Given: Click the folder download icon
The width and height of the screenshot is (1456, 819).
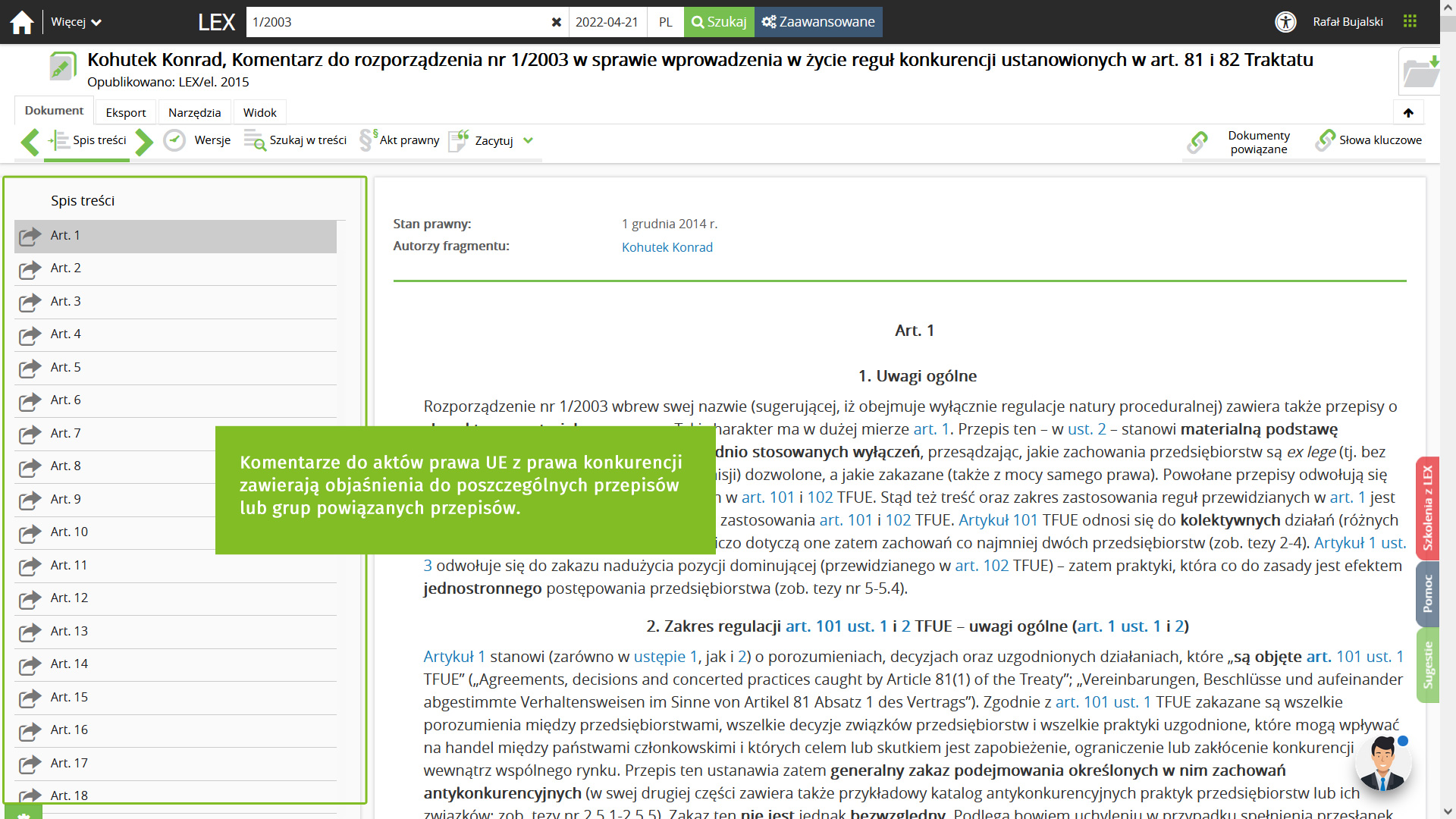Looking at the screenshot, I should (1420, 72).
